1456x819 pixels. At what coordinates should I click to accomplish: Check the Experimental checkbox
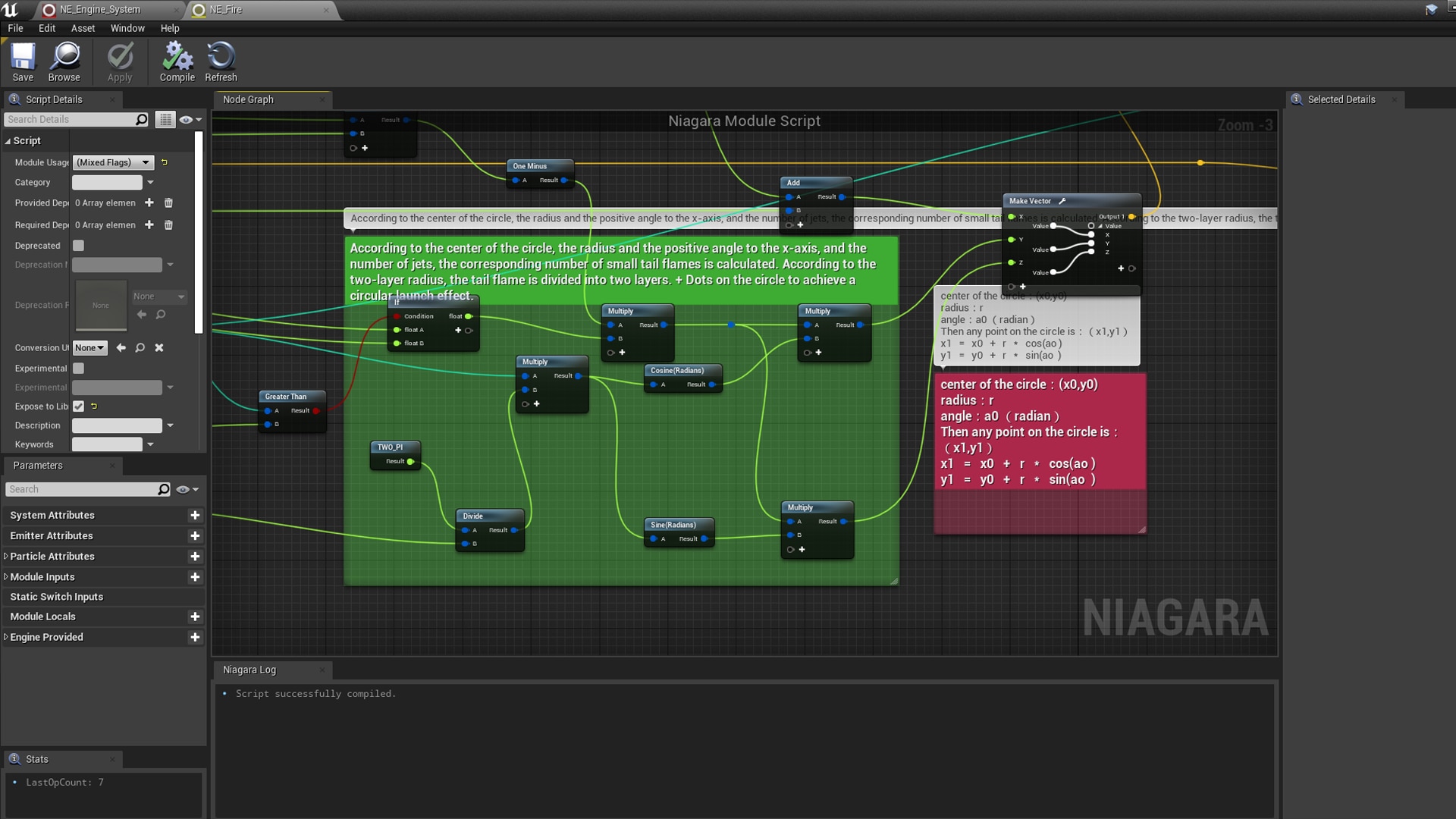tap(78, 369)
